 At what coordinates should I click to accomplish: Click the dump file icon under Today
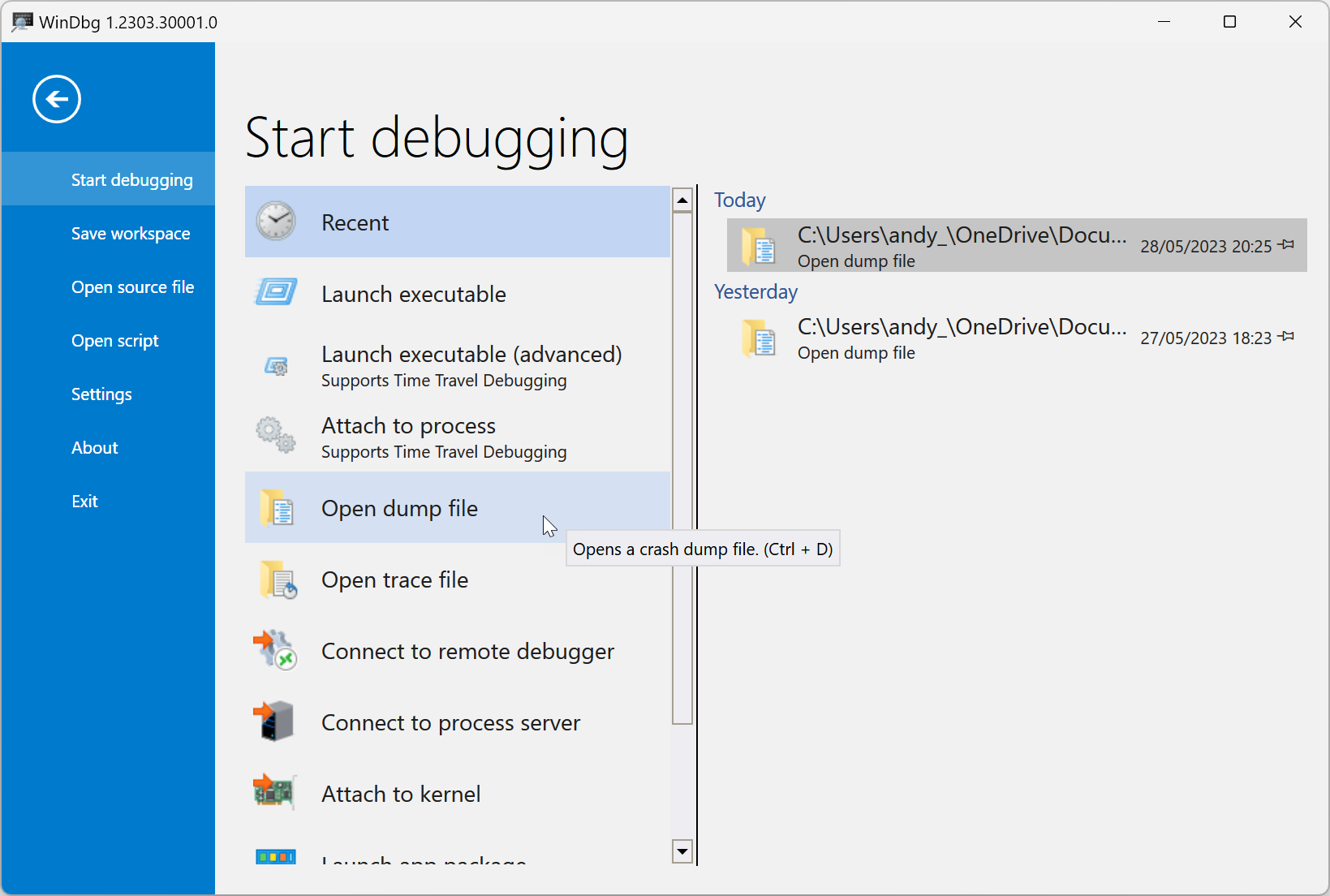pyautogui.click(x=759, y=246)
